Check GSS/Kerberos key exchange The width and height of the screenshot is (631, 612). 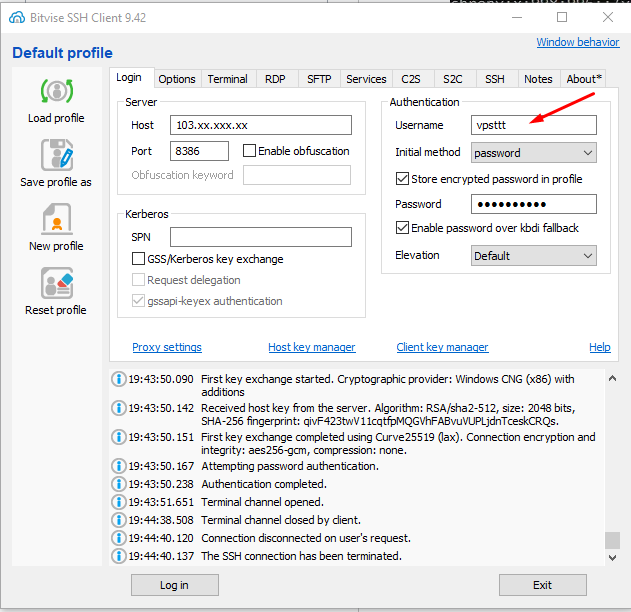(138, 259)
